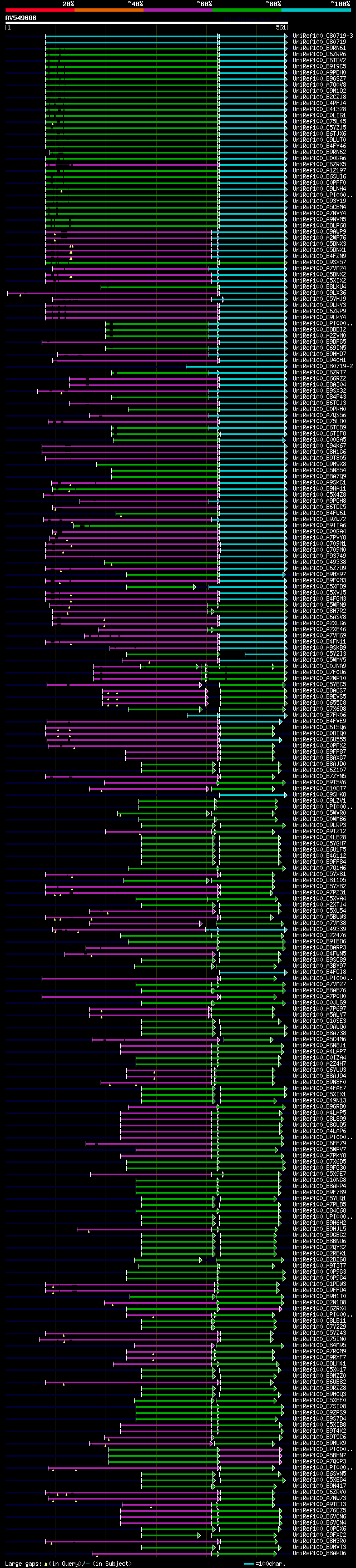The width and height of the screenshot is (356, 1568).
Task: Select the UniRef100_Q75L45 label
Action: [319, 122]
